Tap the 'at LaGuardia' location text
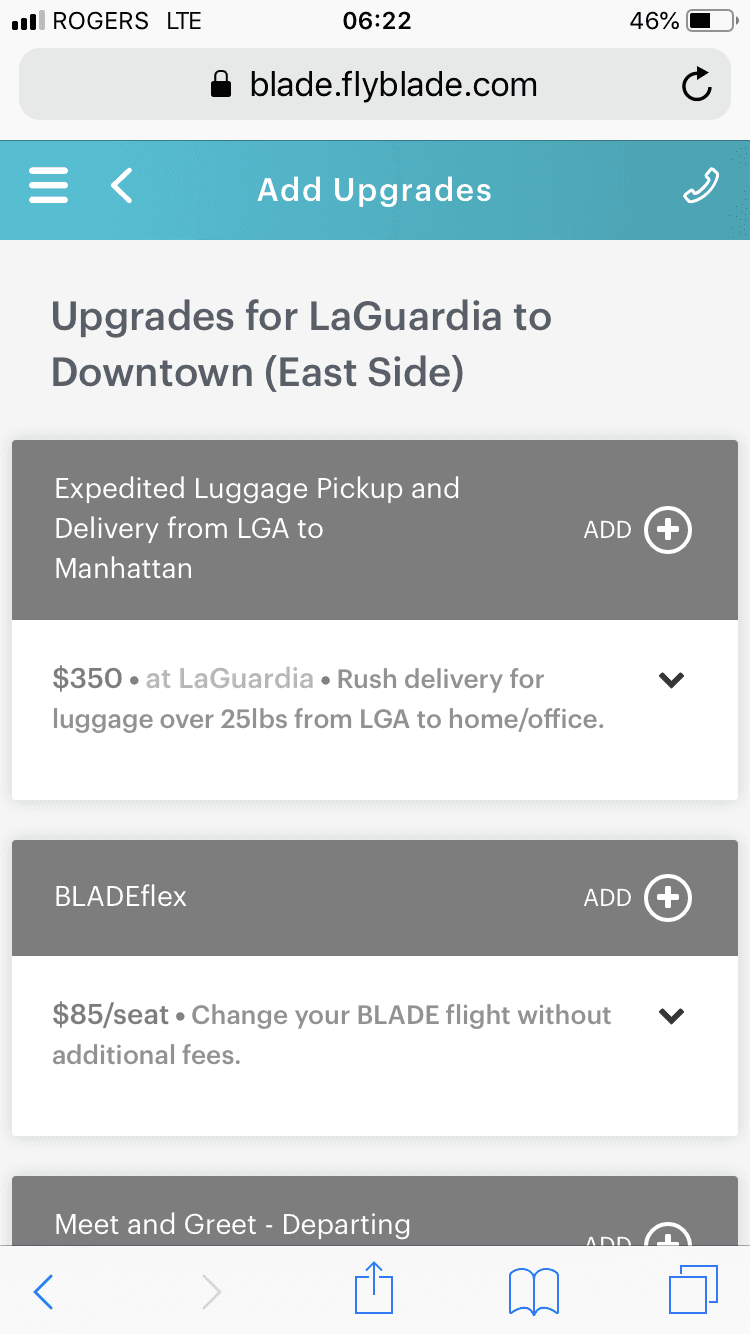This screenshot has width=750, height=1334. click(x=230, y=679)
